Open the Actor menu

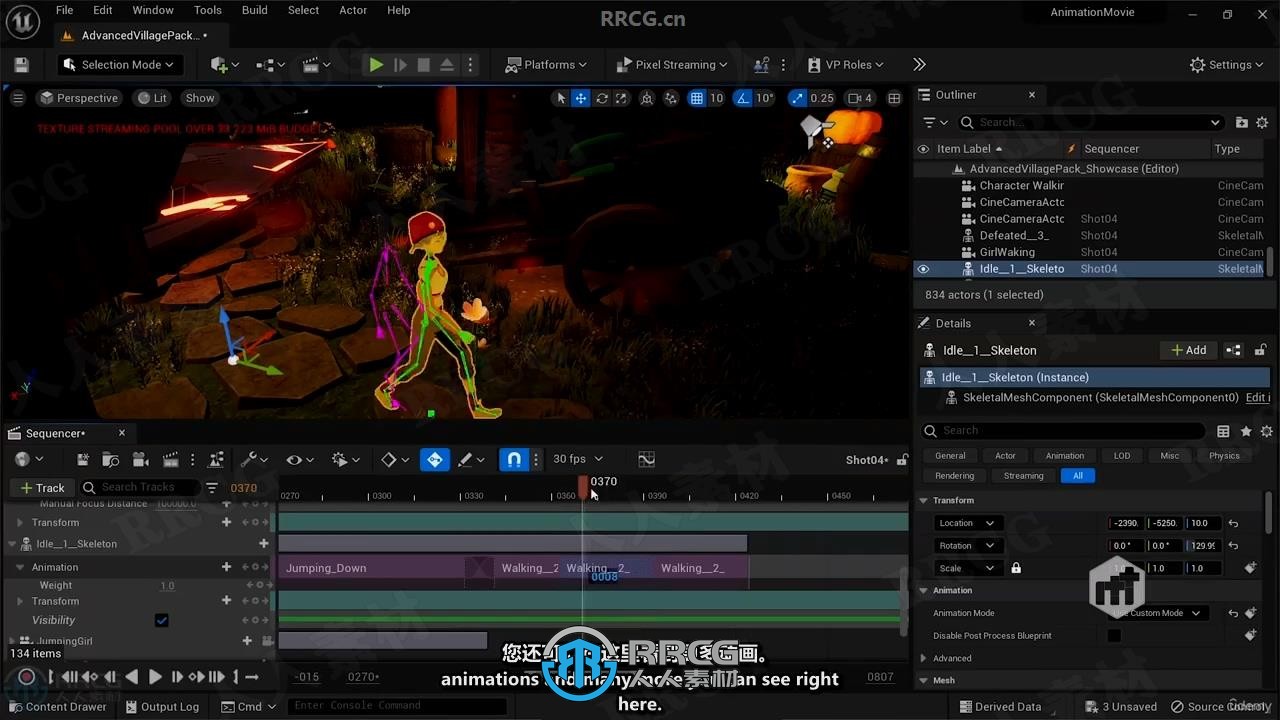pyautogui.click(x=353, y=10)
